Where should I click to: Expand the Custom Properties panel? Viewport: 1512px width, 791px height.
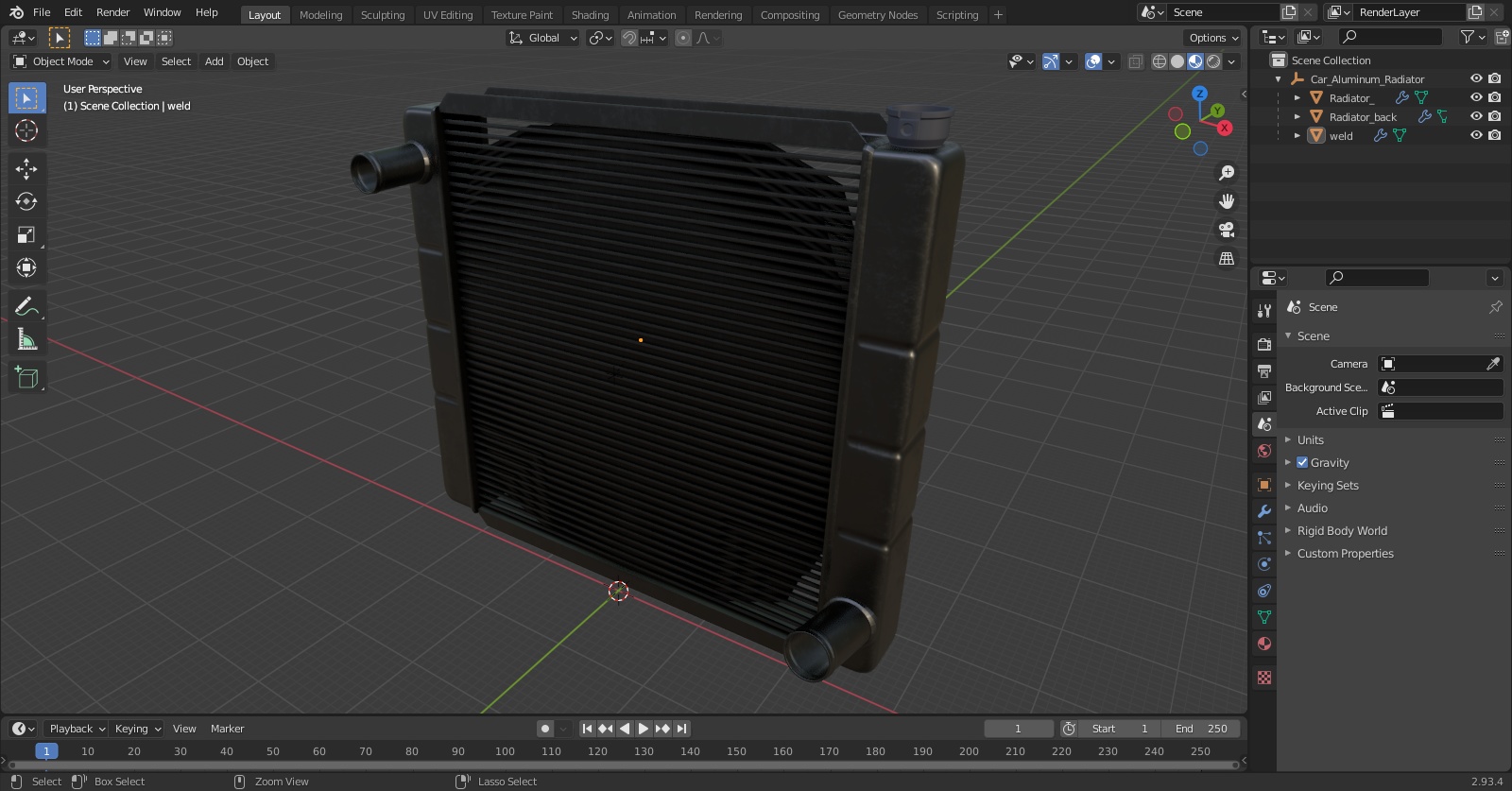1345,554
